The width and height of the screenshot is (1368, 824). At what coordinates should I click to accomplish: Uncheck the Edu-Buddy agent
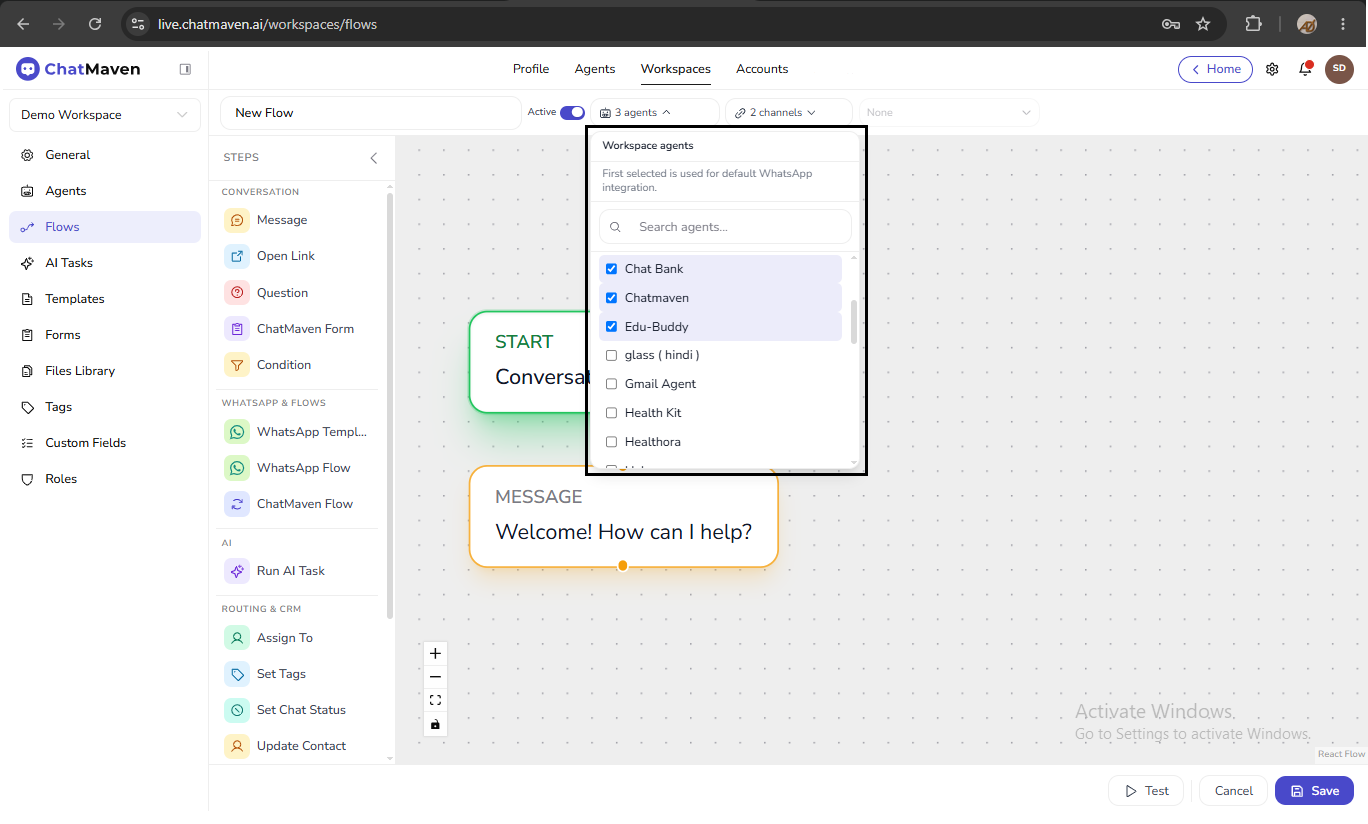pos(612,327)
